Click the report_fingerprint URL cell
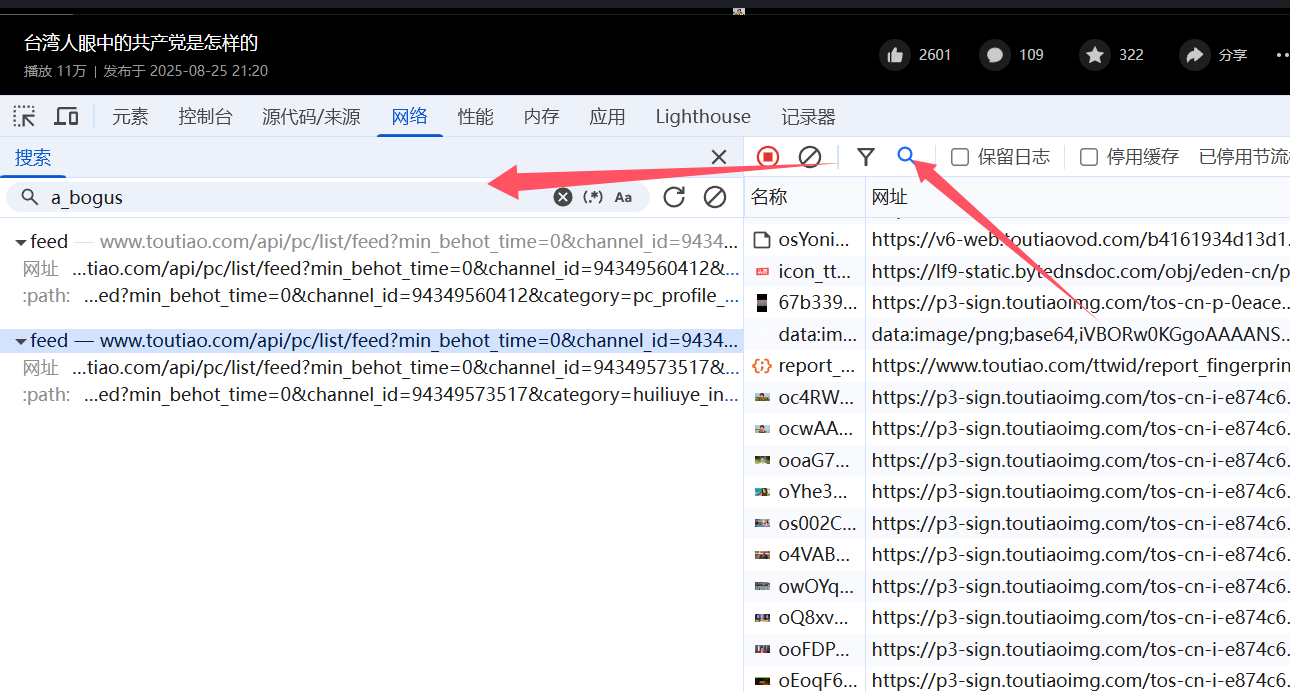Screen dimensions: 1290x692 tap(1080, 366)
